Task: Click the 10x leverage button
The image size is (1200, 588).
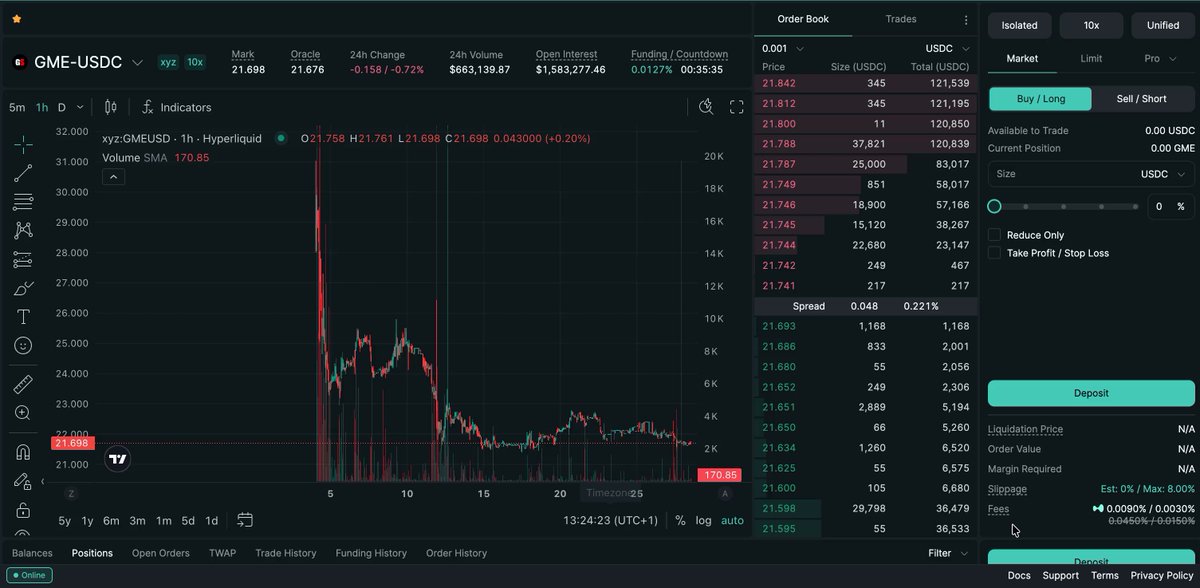Action: click(1091, 25)
